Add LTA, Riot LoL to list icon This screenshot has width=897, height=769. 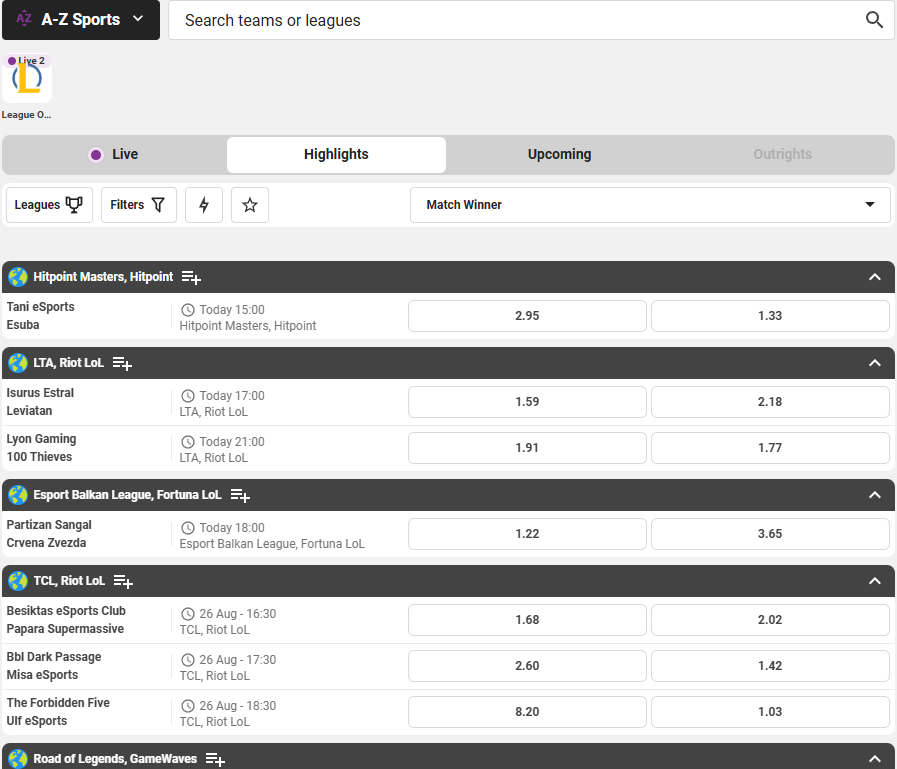[x=122, y=363]
